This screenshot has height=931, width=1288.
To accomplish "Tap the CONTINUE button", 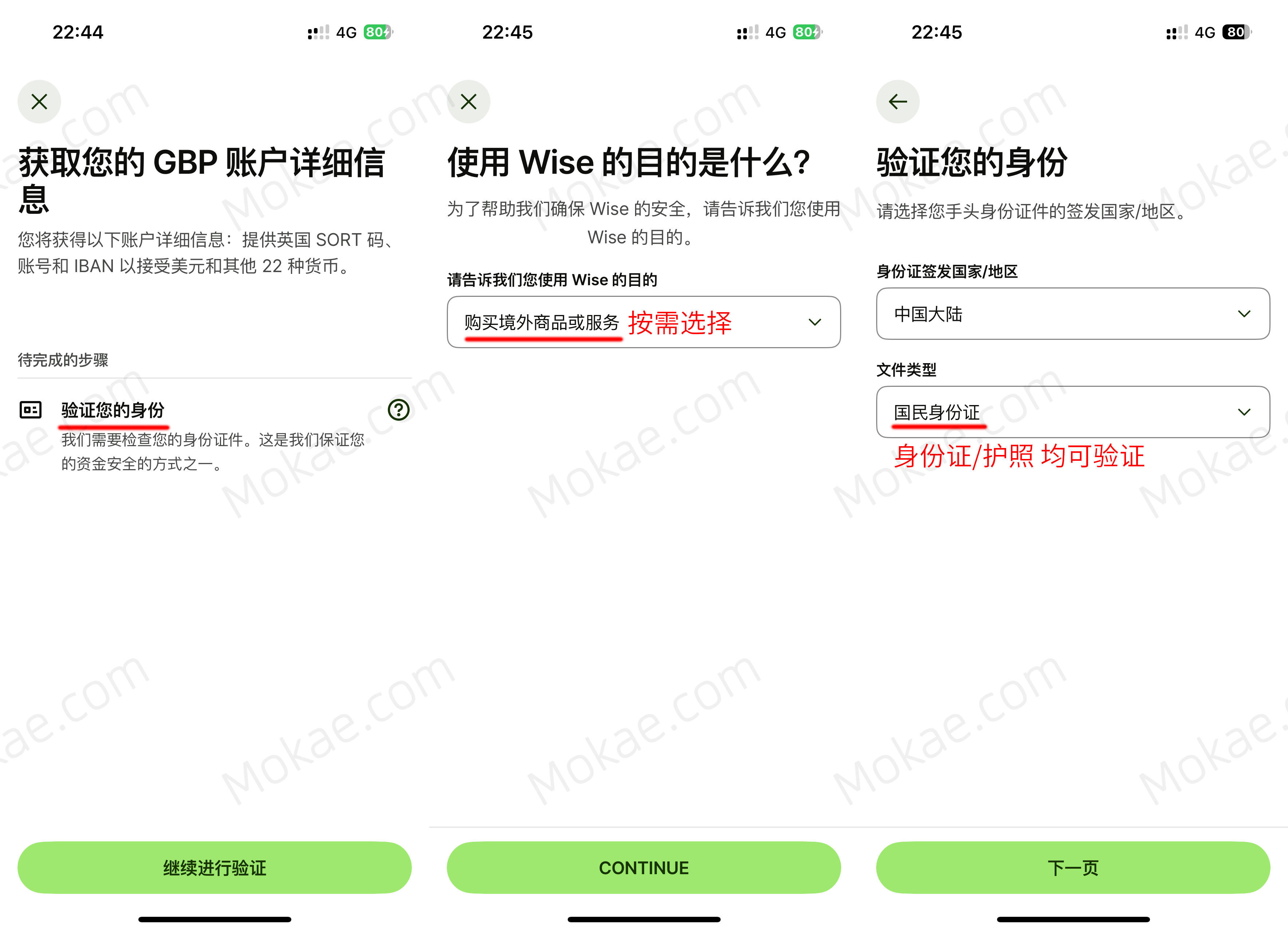I will point(644,867).
